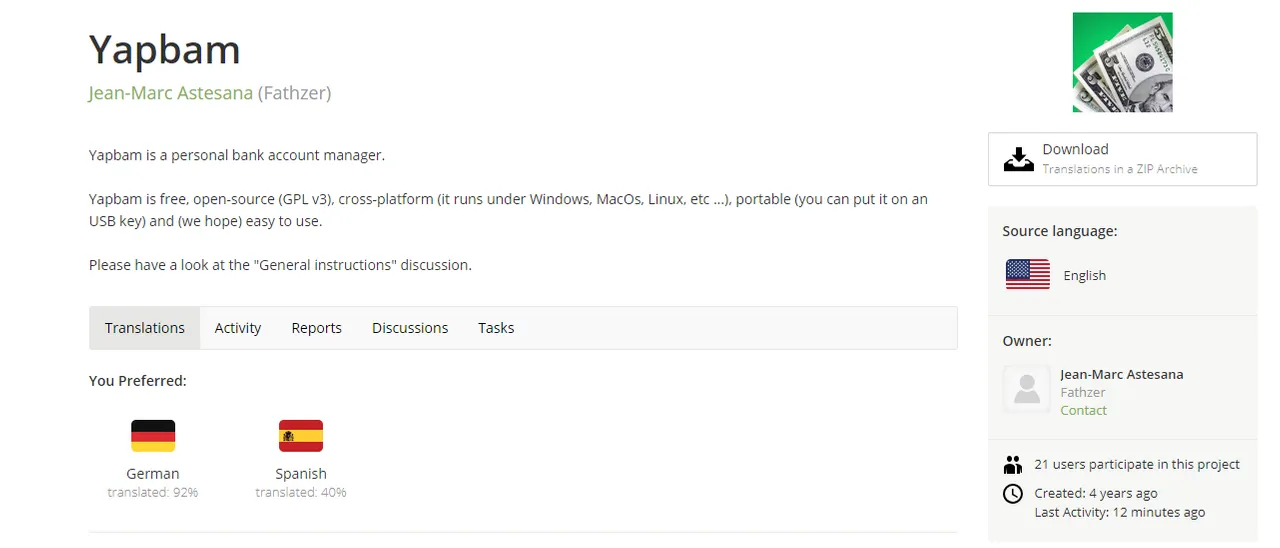Click the Download tray icon
The height and width of the screenshot is (548, 1280).
1018,159
